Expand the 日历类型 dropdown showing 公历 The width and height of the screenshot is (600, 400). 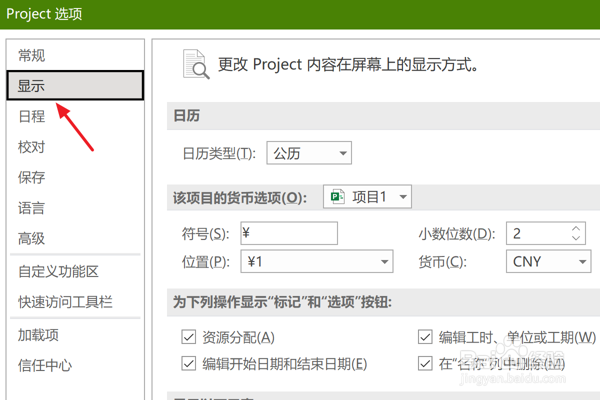309,153
